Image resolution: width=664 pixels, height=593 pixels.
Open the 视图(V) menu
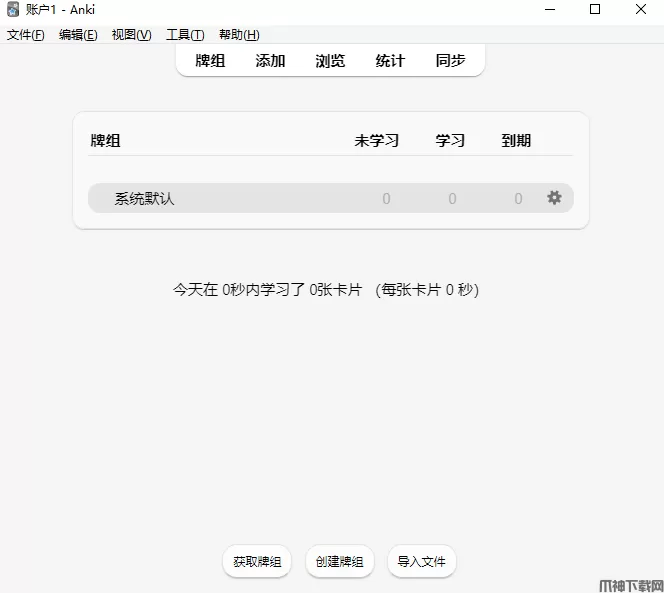tap(131, 35)
